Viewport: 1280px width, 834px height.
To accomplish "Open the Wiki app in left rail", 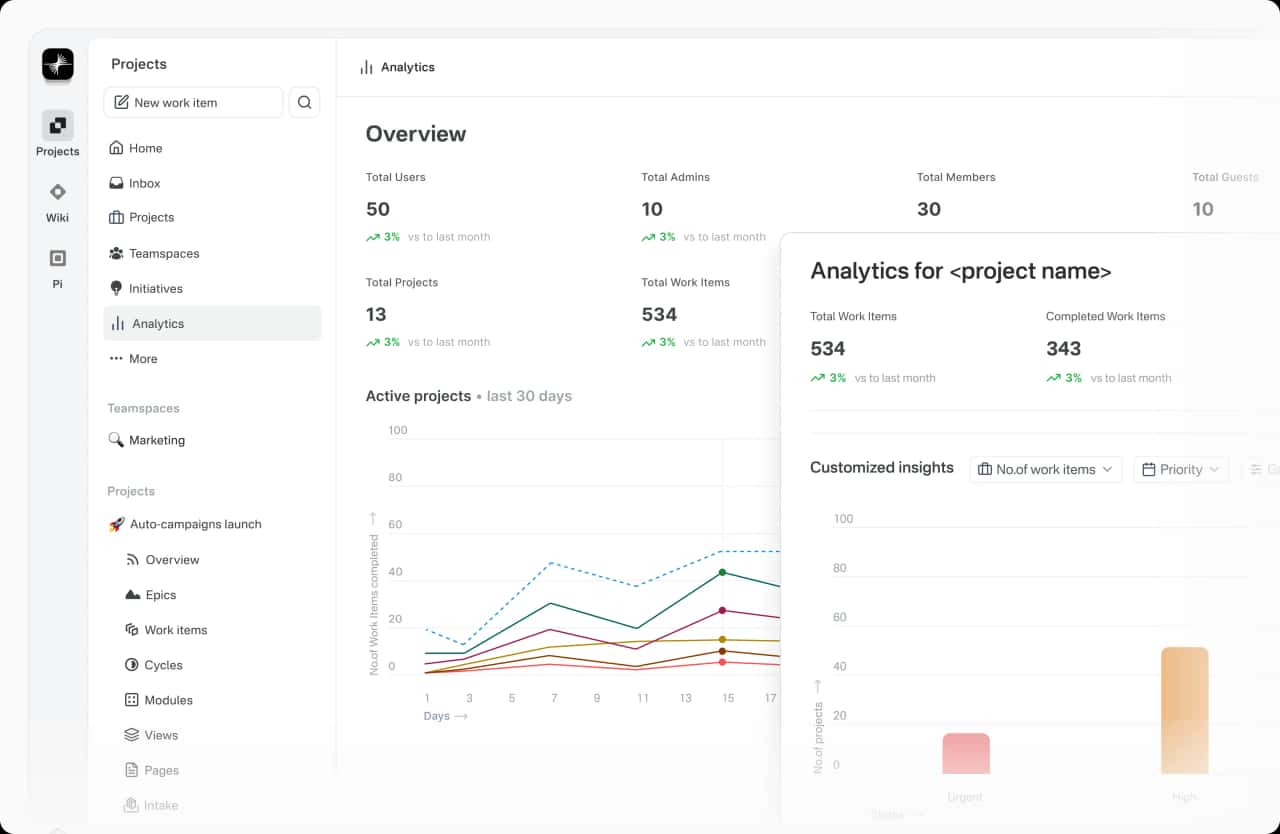I will click(57, 193).
